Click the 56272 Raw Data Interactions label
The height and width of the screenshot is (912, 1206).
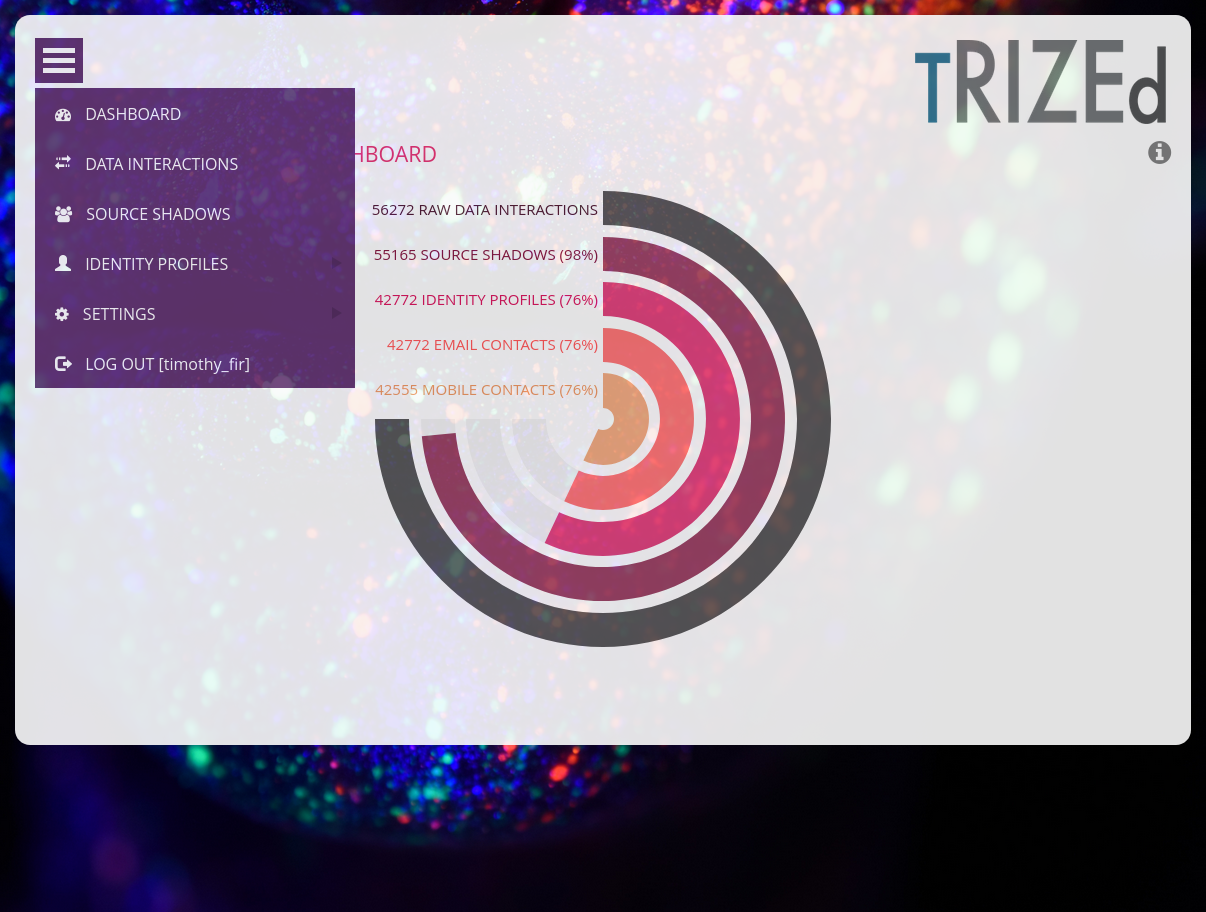[x=485, y=210]
